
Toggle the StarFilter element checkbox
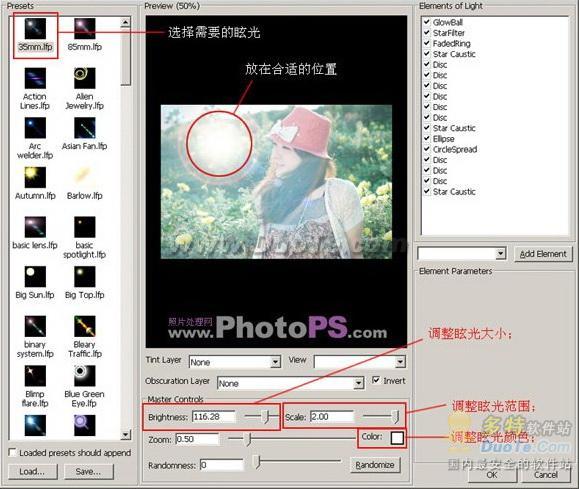click(x=426, y=33)
